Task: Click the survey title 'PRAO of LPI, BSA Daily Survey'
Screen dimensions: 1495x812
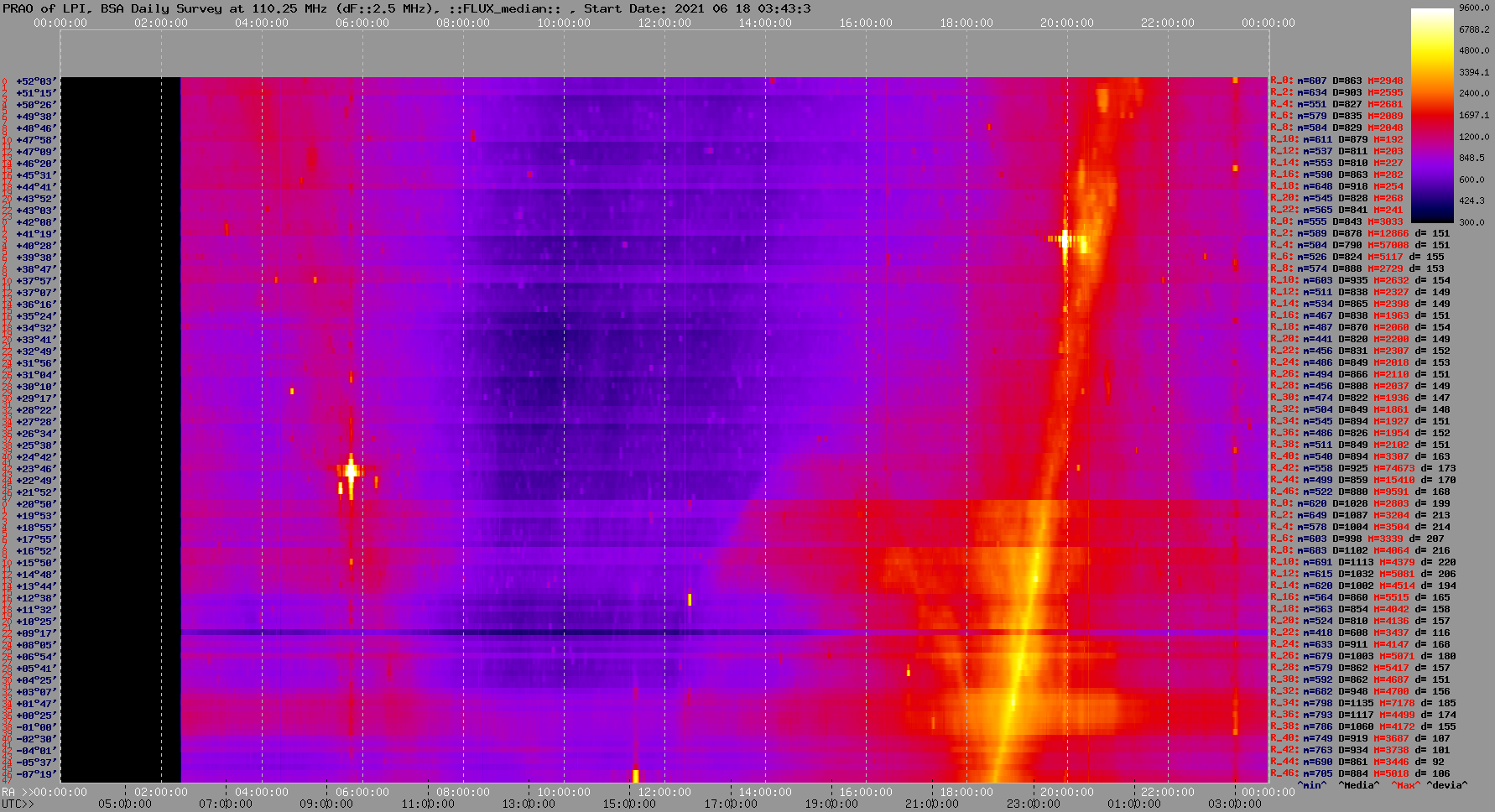Action: pyautogui.click(x=113, y=8)
